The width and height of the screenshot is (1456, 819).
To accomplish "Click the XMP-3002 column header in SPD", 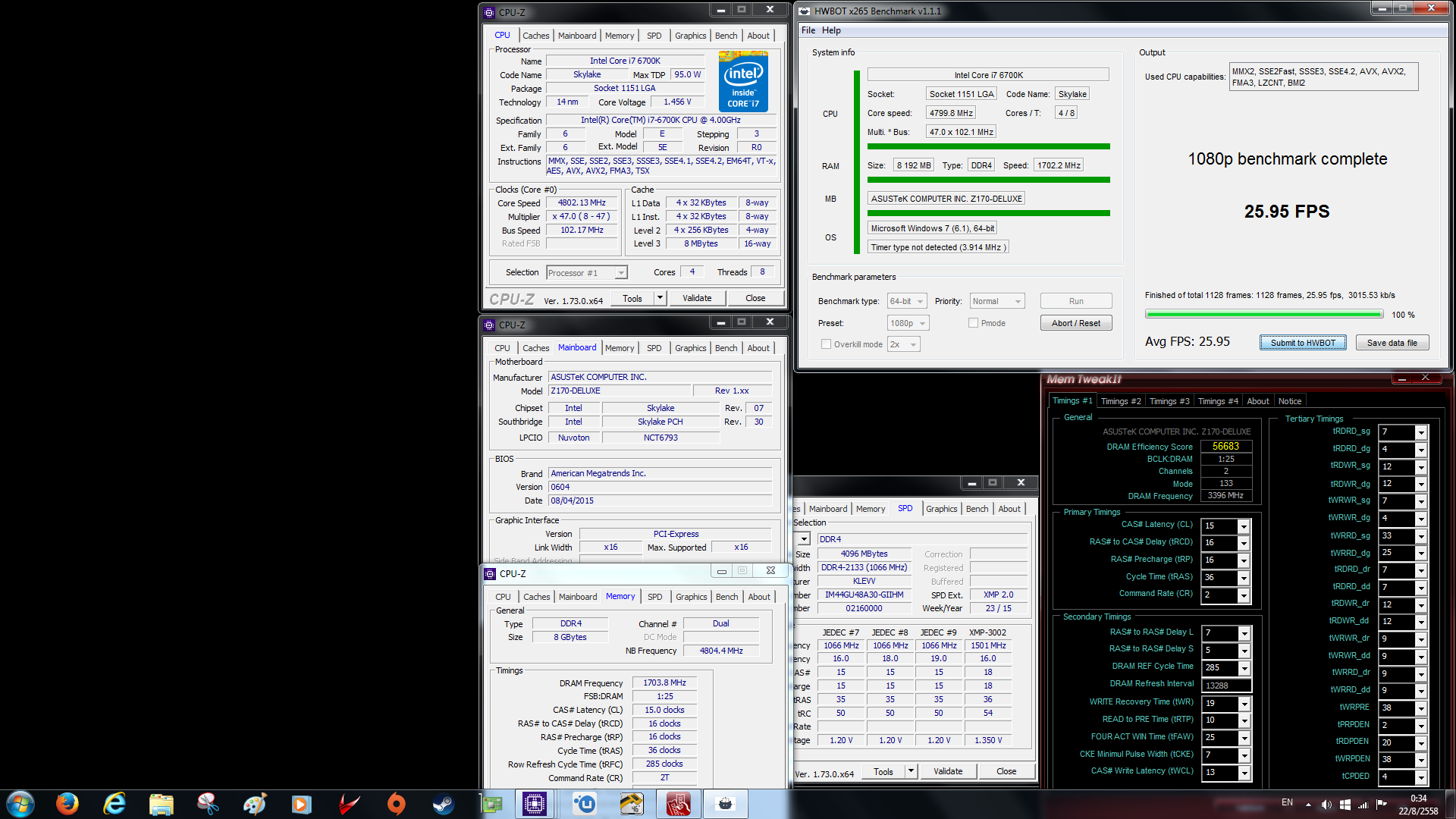I will [x=988, y=632].
